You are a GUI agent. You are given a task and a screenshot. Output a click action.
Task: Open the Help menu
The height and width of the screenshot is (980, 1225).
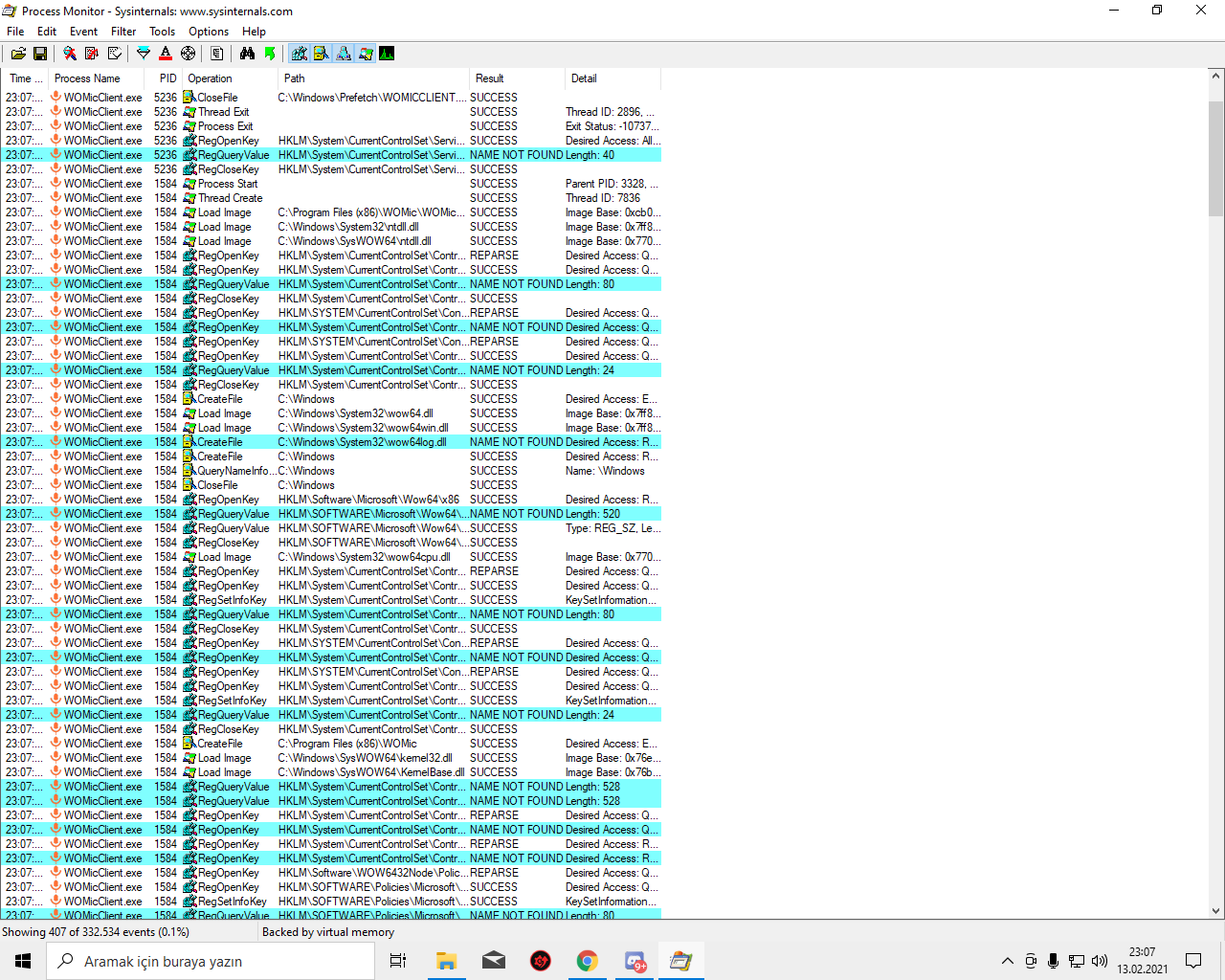254,32
